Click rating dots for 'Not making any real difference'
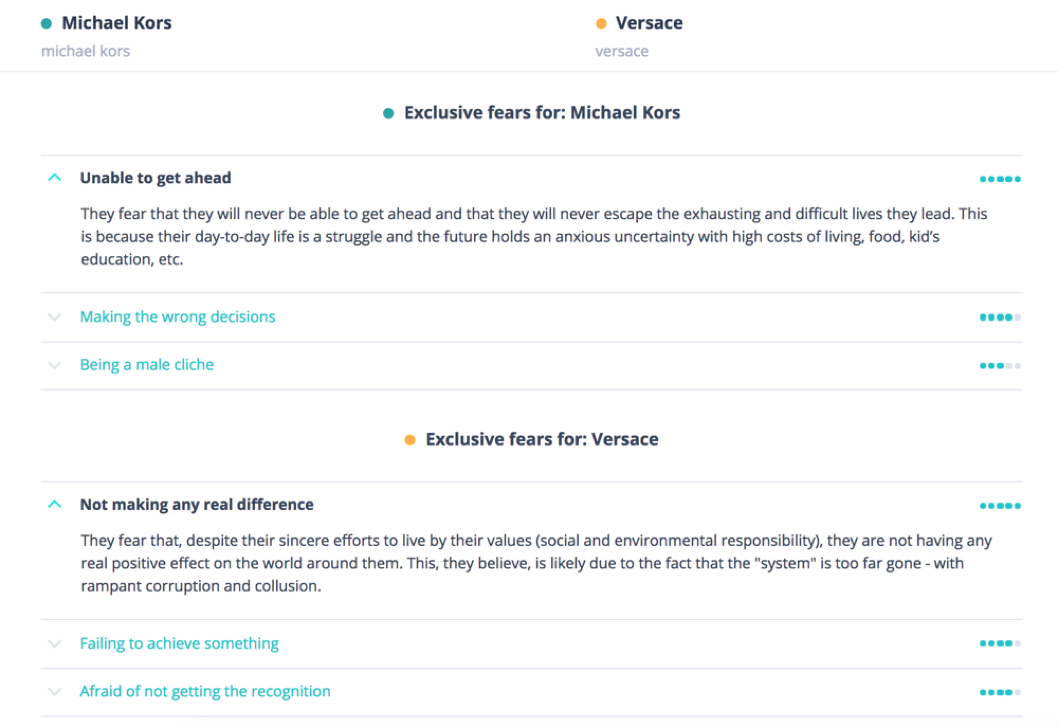 (x=1000, y=506)
